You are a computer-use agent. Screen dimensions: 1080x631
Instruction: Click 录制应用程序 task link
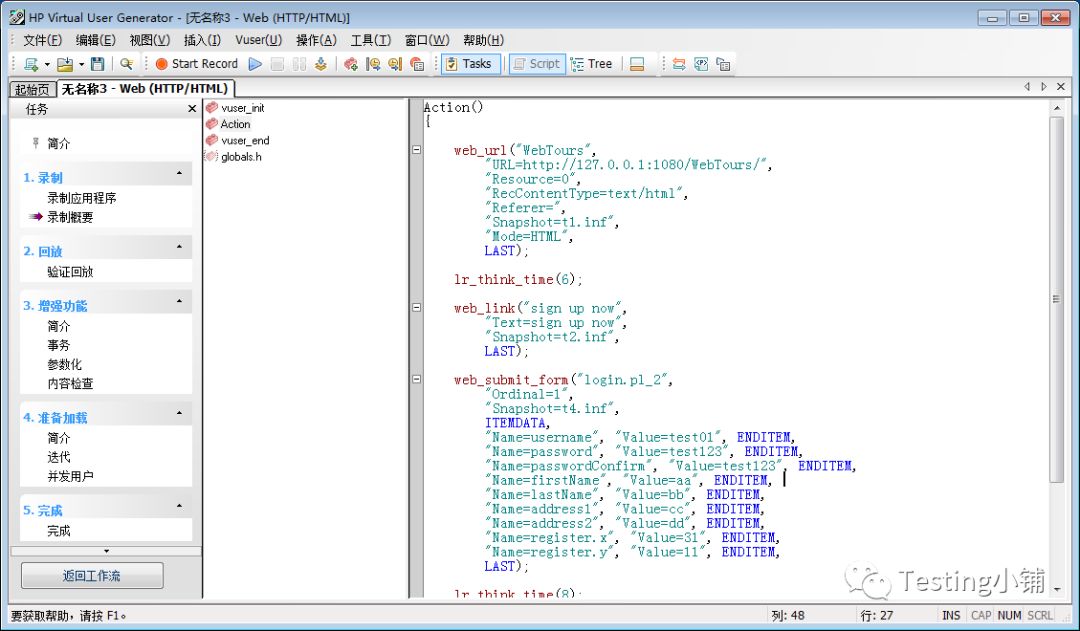[x=81, y=198]
